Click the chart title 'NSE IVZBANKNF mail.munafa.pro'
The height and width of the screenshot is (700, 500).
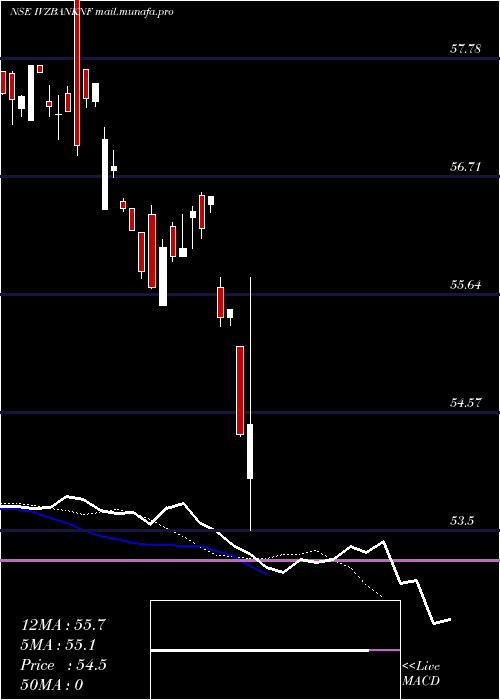(92, 12)
